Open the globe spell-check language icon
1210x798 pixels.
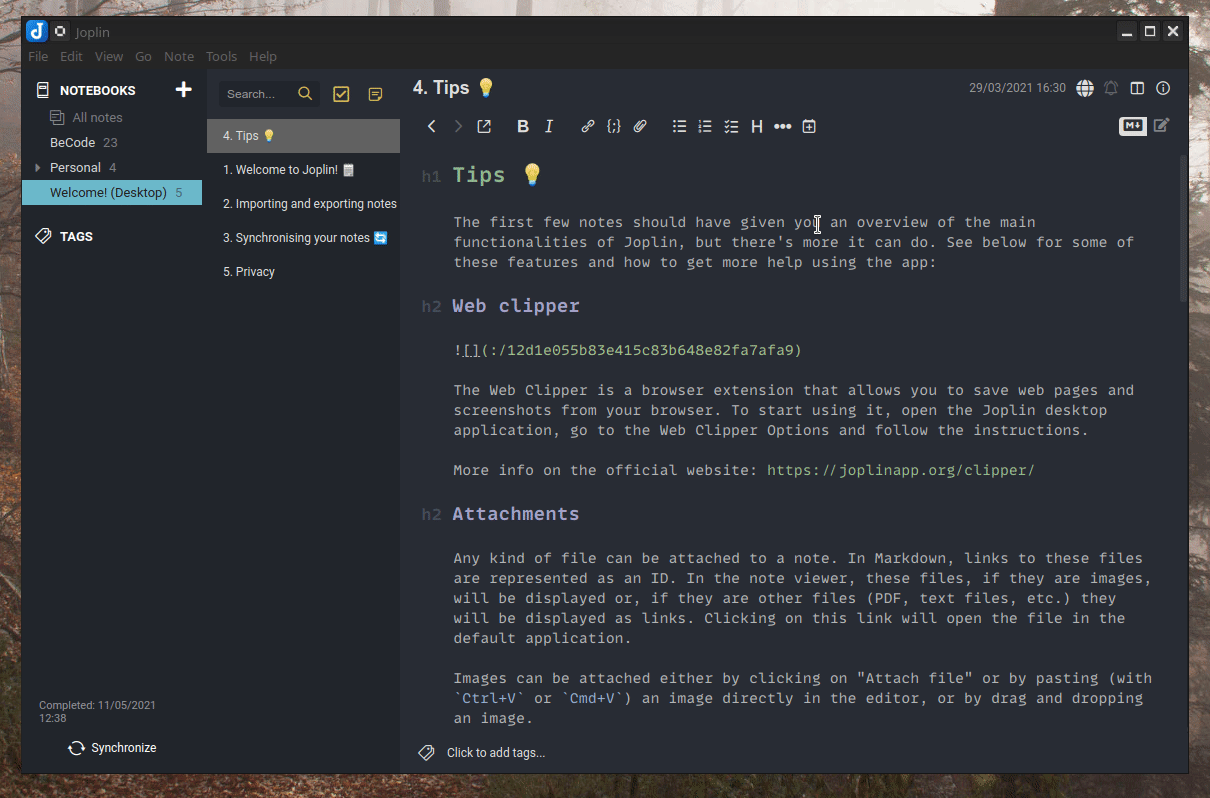tap(1085, 88)
